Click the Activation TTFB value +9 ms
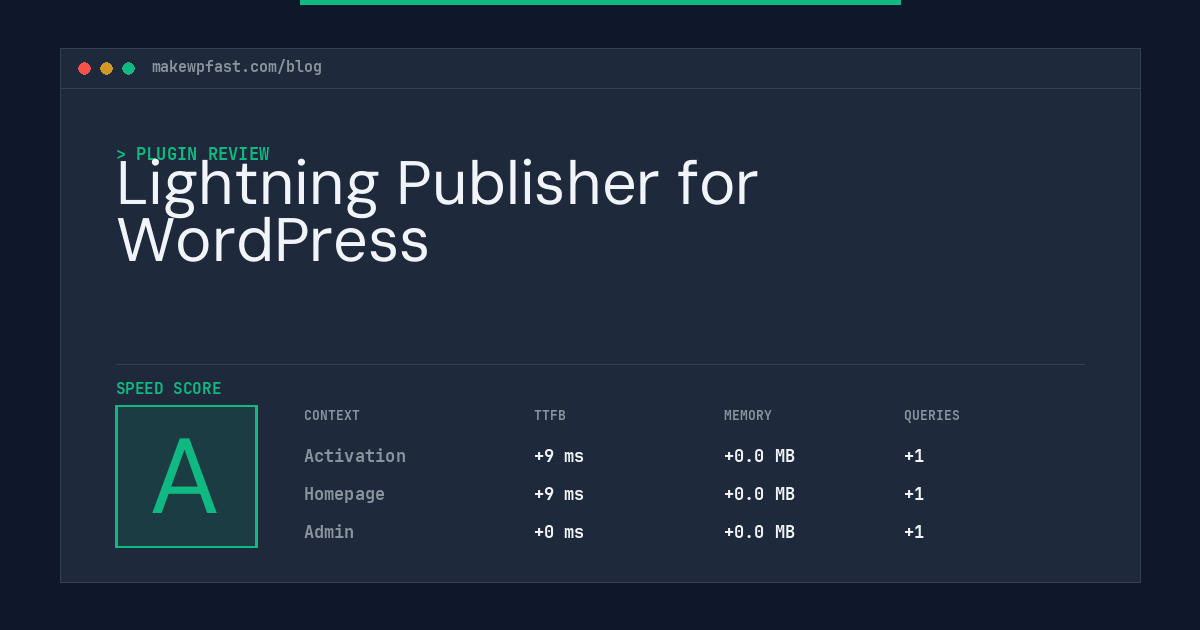The width and height of the screenshot is (1200, 630). coord(559,456)
